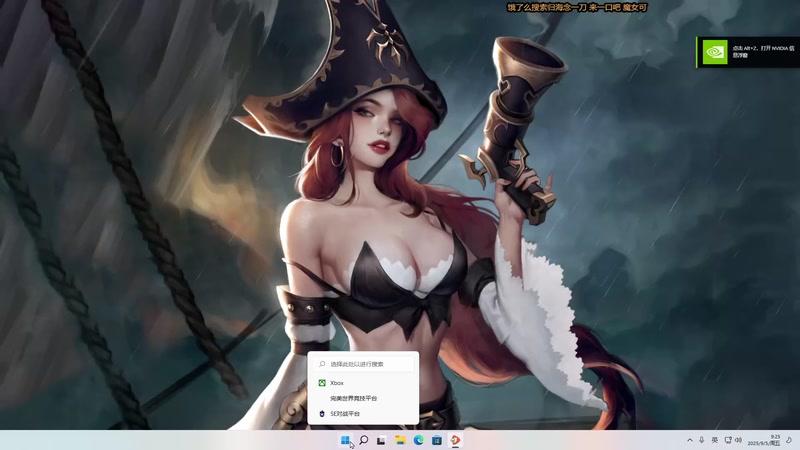Open Task View on the taskbar
The image size is (800, 450).
click(x=381, y=440)
